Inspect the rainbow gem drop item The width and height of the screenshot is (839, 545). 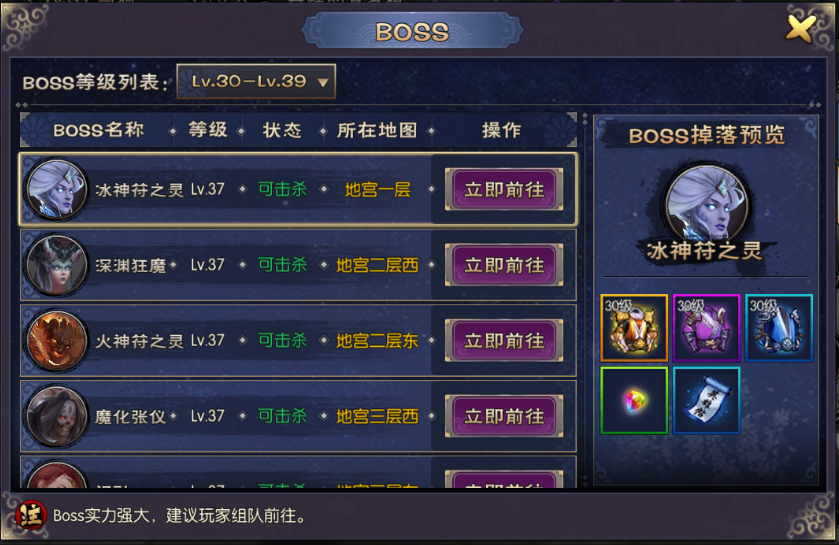[634, 400]
